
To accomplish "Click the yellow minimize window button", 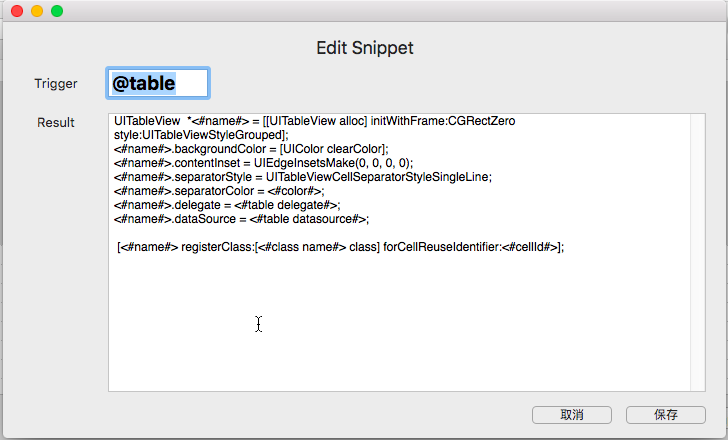I will point(37,11).
